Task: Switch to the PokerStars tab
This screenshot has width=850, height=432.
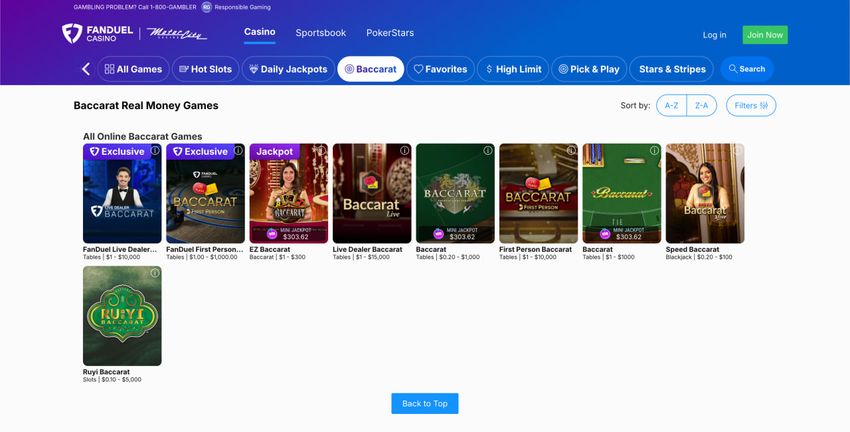Action: 390,33
